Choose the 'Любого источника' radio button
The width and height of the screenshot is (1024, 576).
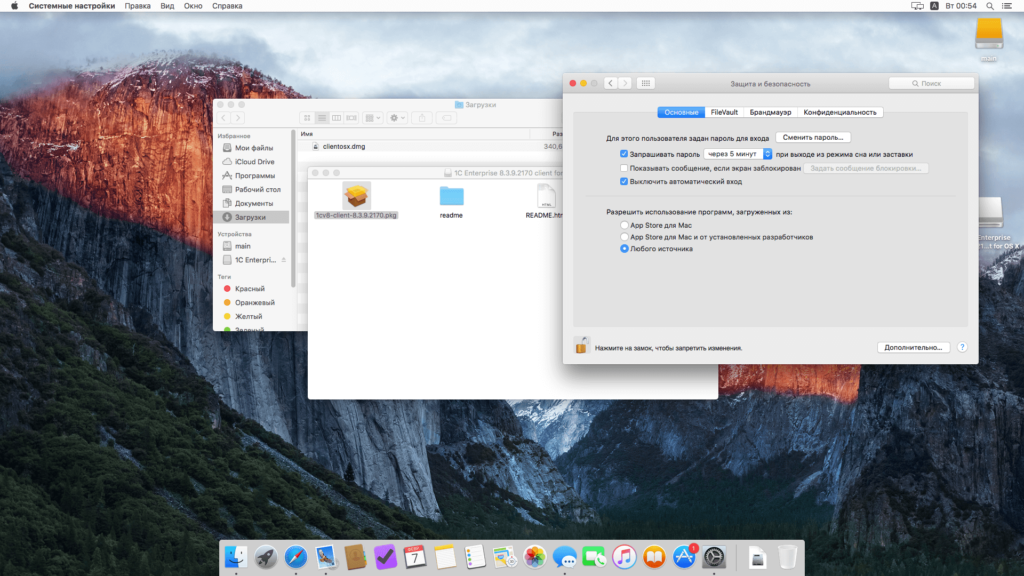click(x=624, y=249)
